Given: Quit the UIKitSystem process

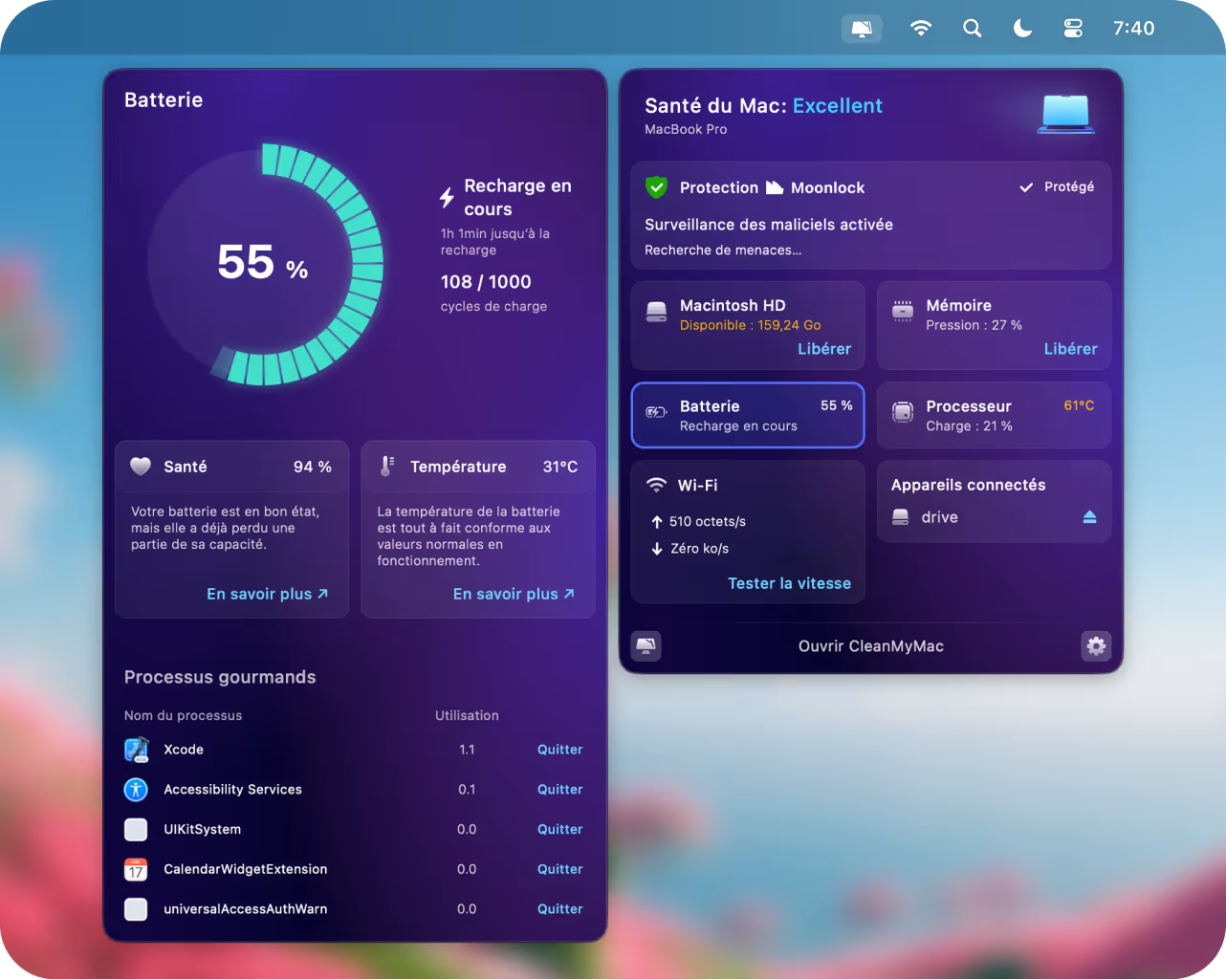Looking at the screenshot, I should [x=560, y=830].
